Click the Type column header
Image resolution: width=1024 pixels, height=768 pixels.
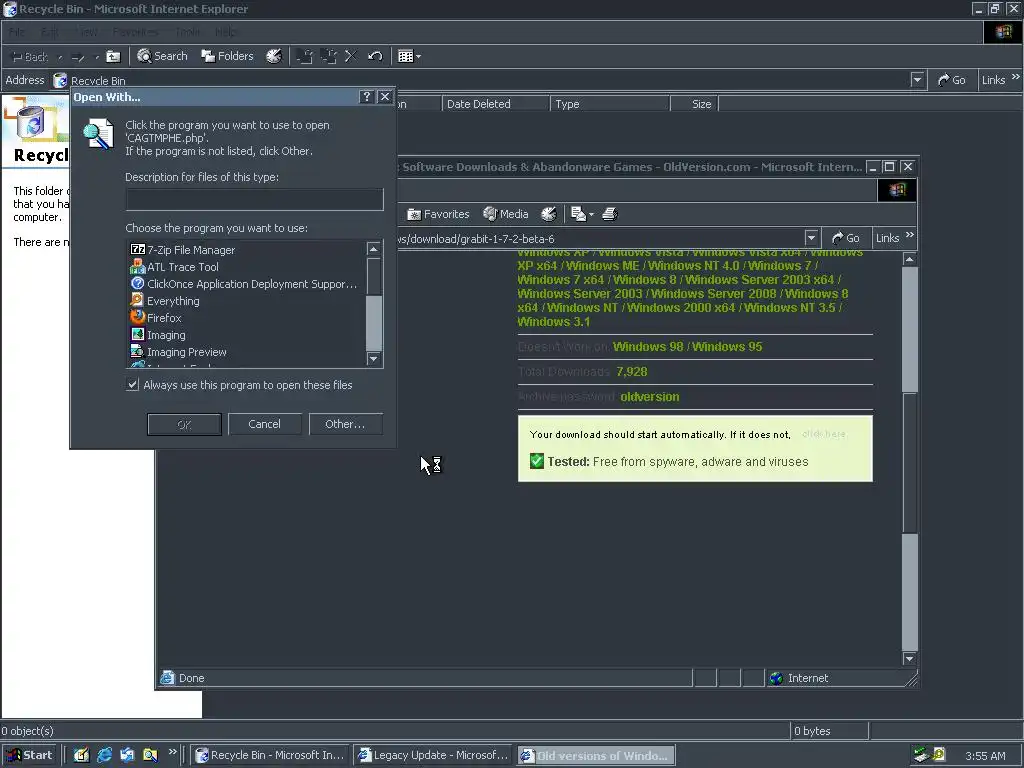tap(610, 104)
